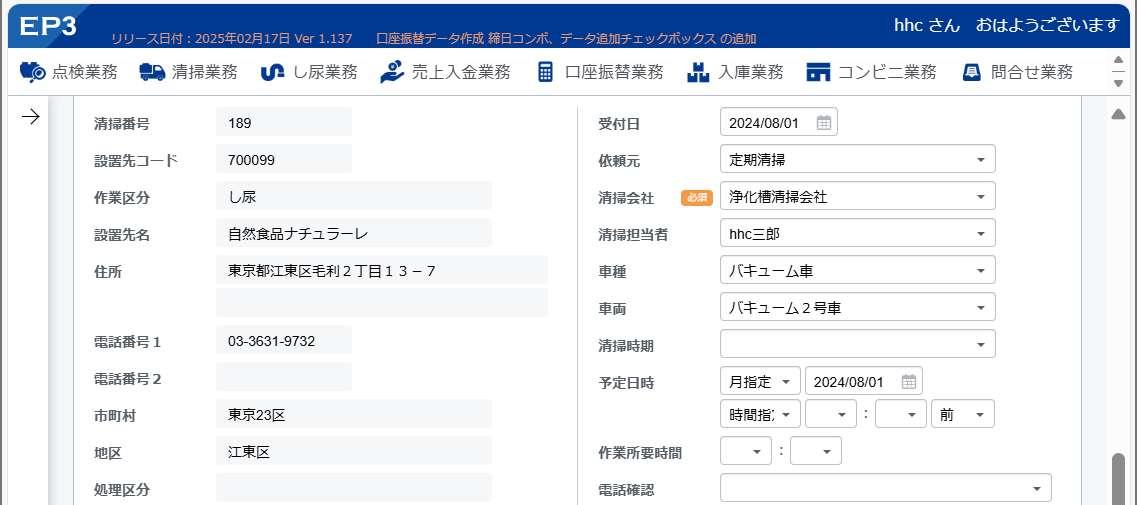
Task: Open the 月指定 schedule type dropdown
Action: [x=760, y=382]
